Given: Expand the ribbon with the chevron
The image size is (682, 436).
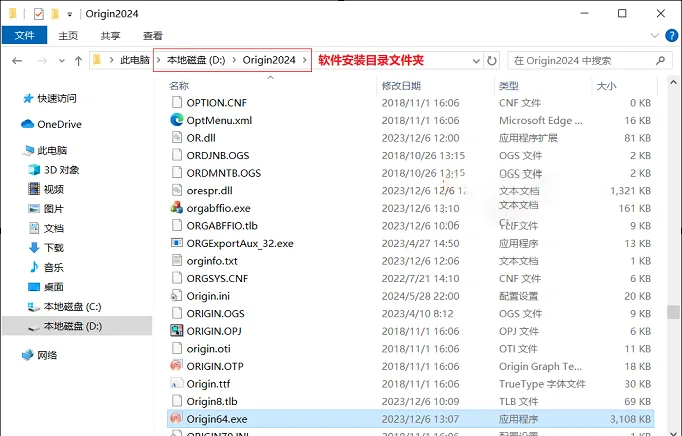Looking at the screenshot, I should (655, 35).
